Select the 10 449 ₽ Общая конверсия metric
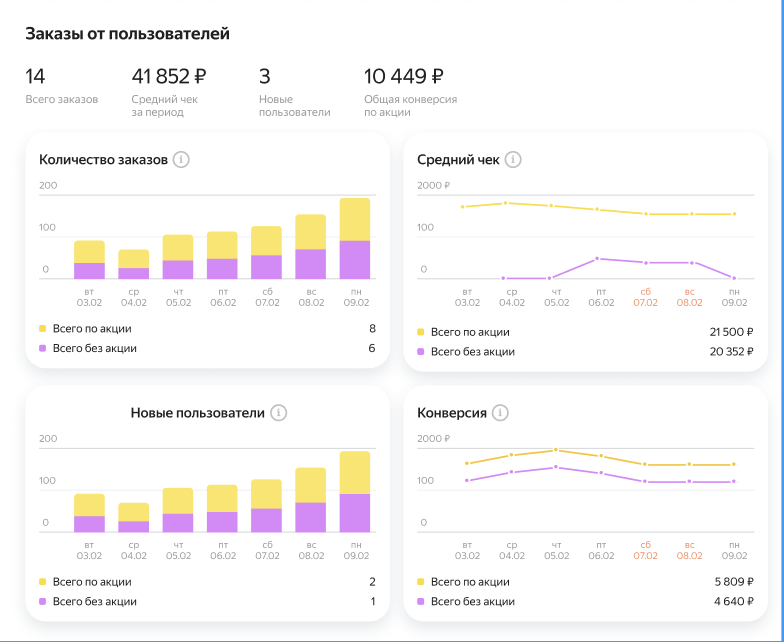The width and height of the screenshot is (784, 642). coord(404,77)
